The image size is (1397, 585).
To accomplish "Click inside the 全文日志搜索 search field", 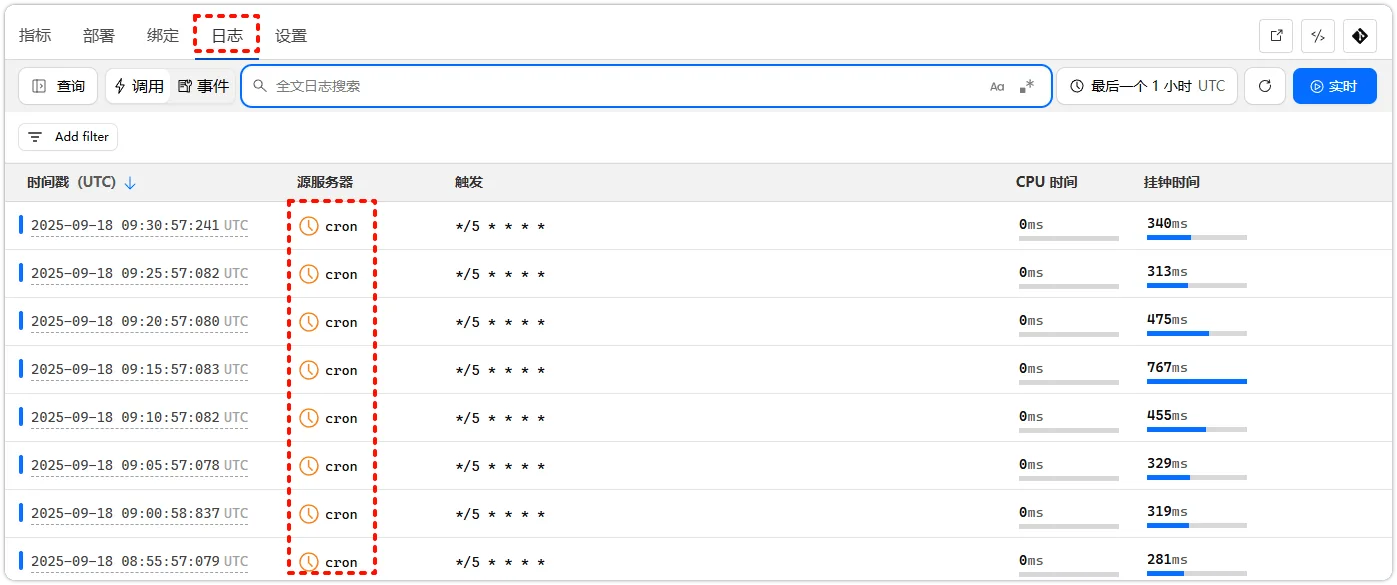I will (600, 86).
